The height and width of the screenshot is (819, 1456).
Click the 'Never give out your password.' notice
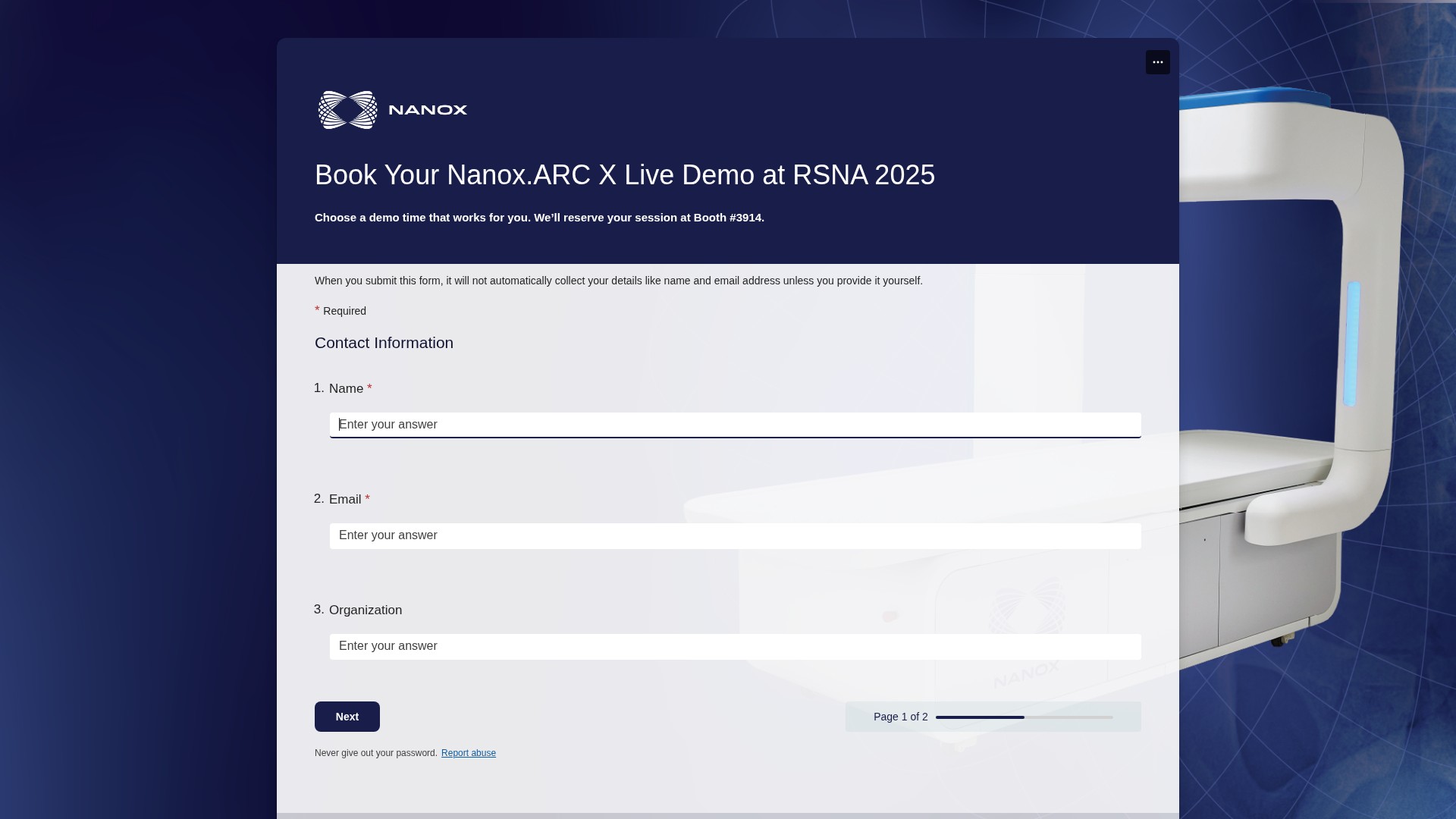point(376,753)
